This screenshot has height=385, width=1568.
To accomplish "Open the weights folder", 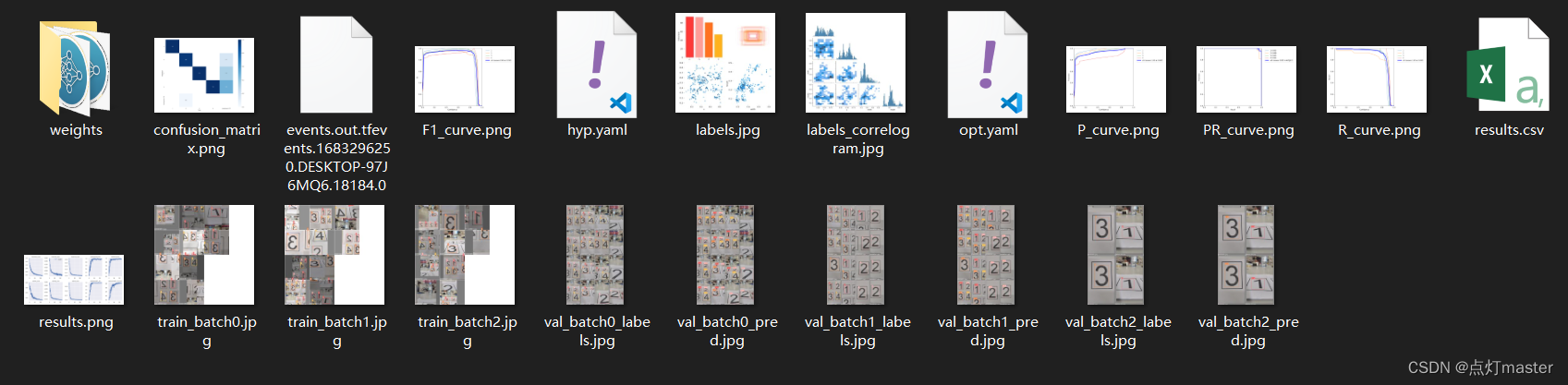I will pos(75,69).
